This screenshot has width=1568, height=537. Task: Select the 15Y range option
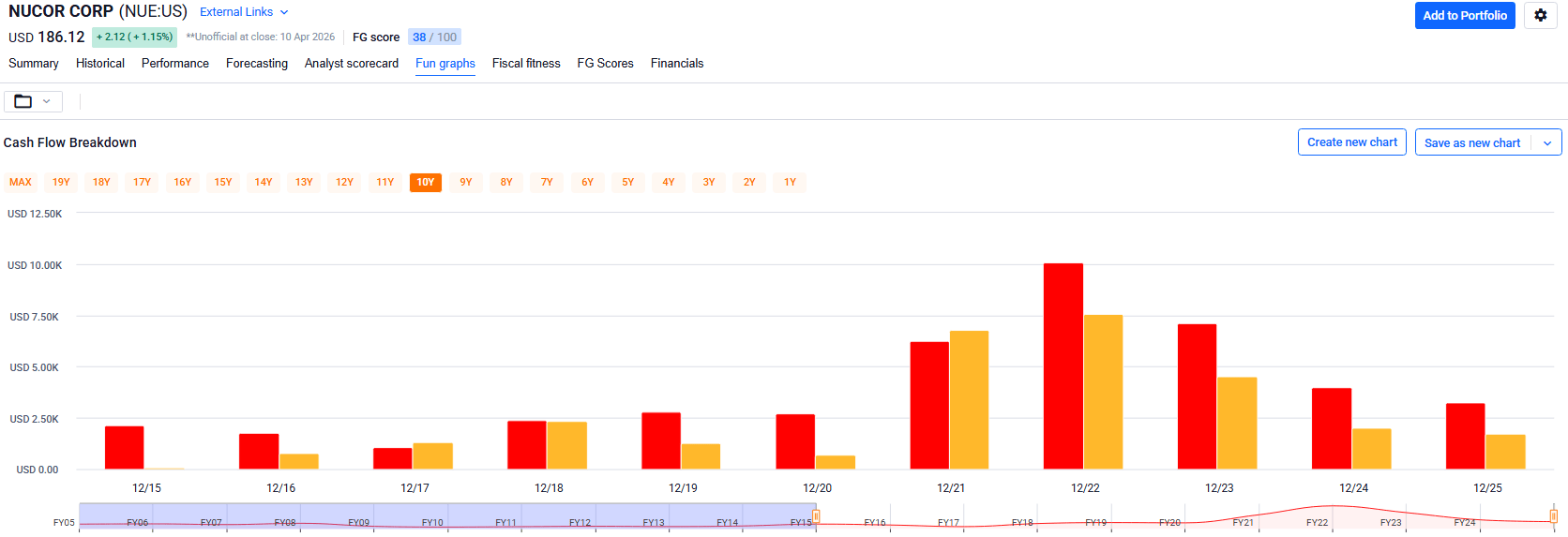pyautogui.click(x=223, y=182)
